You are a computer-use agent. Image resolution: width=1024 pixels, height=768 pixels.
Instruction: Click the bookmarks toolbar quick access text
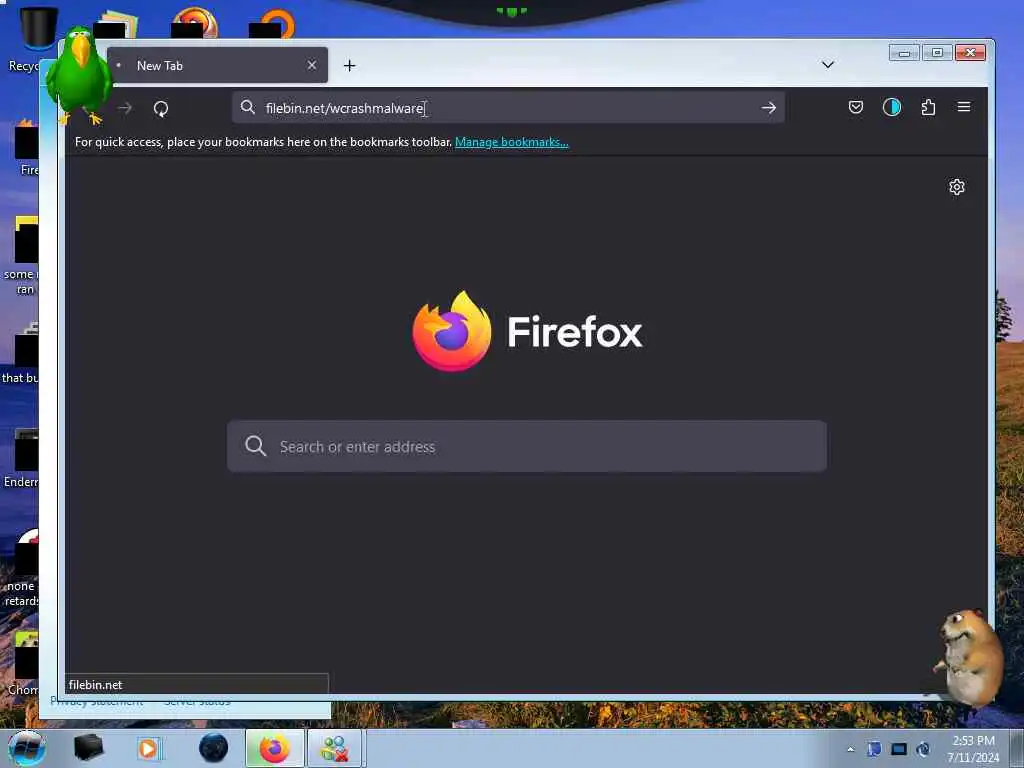[x=263, y=142]
